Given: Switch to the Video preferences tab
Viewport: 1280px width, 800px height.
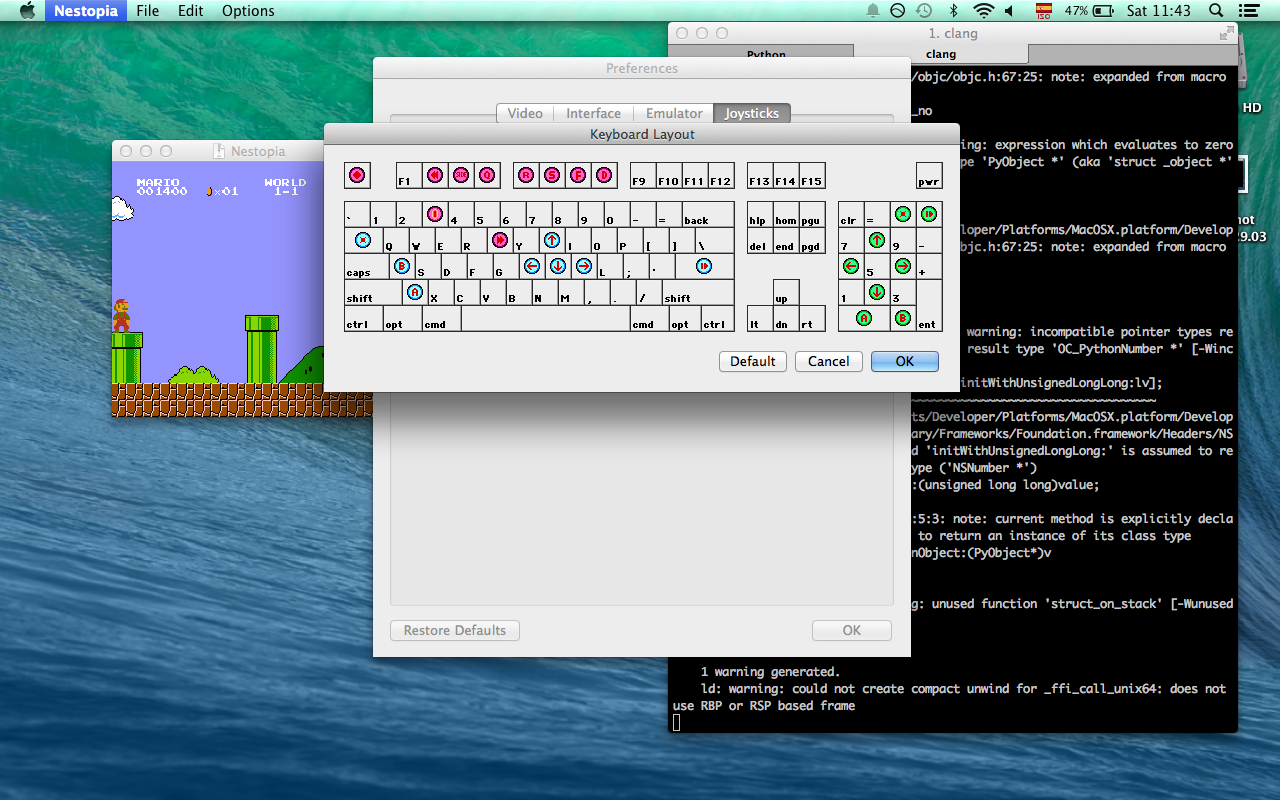Looking at the screenshot, I should 524,113.
